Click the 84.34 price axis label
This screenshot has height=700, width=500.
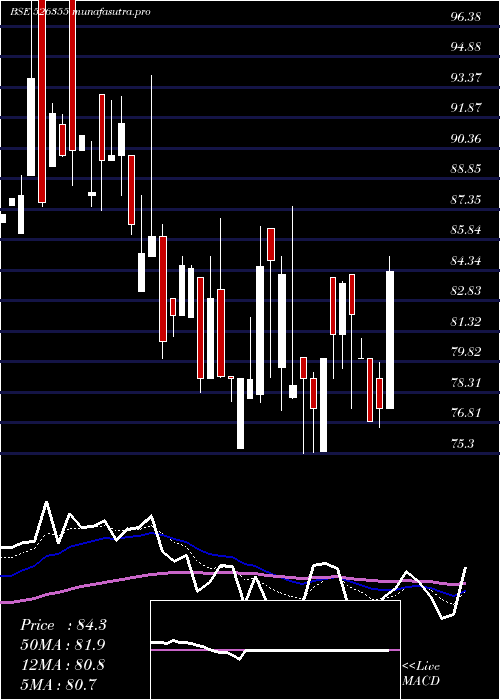click(466, 260)
